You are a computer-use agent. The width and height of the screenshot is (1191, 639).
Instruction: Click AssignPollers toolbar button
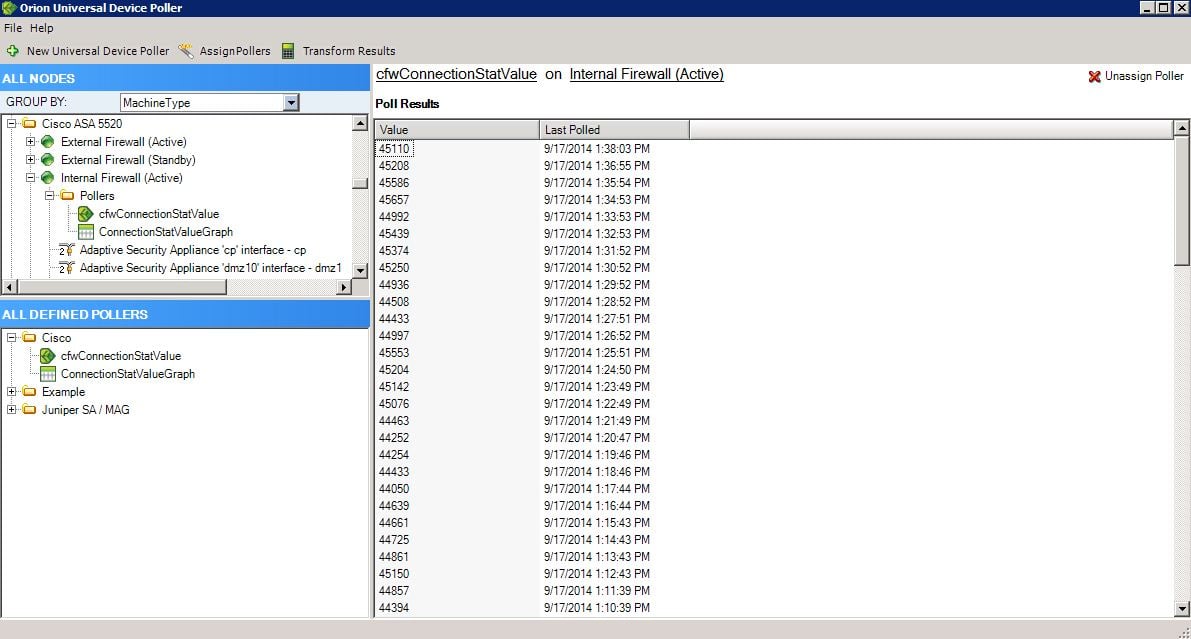tap(225, 51)
